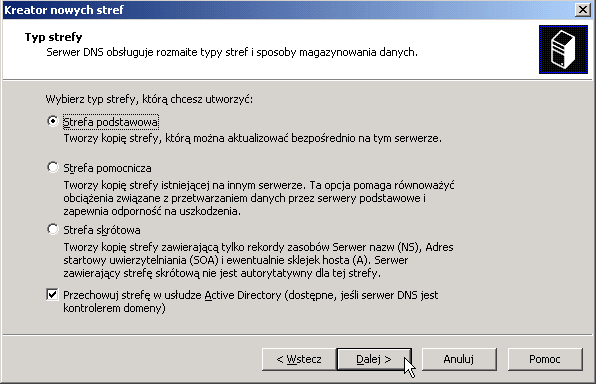
Task: Pick the Strefa skrótowa radio option
Action: pyautogui.click(x=52, y=230)
